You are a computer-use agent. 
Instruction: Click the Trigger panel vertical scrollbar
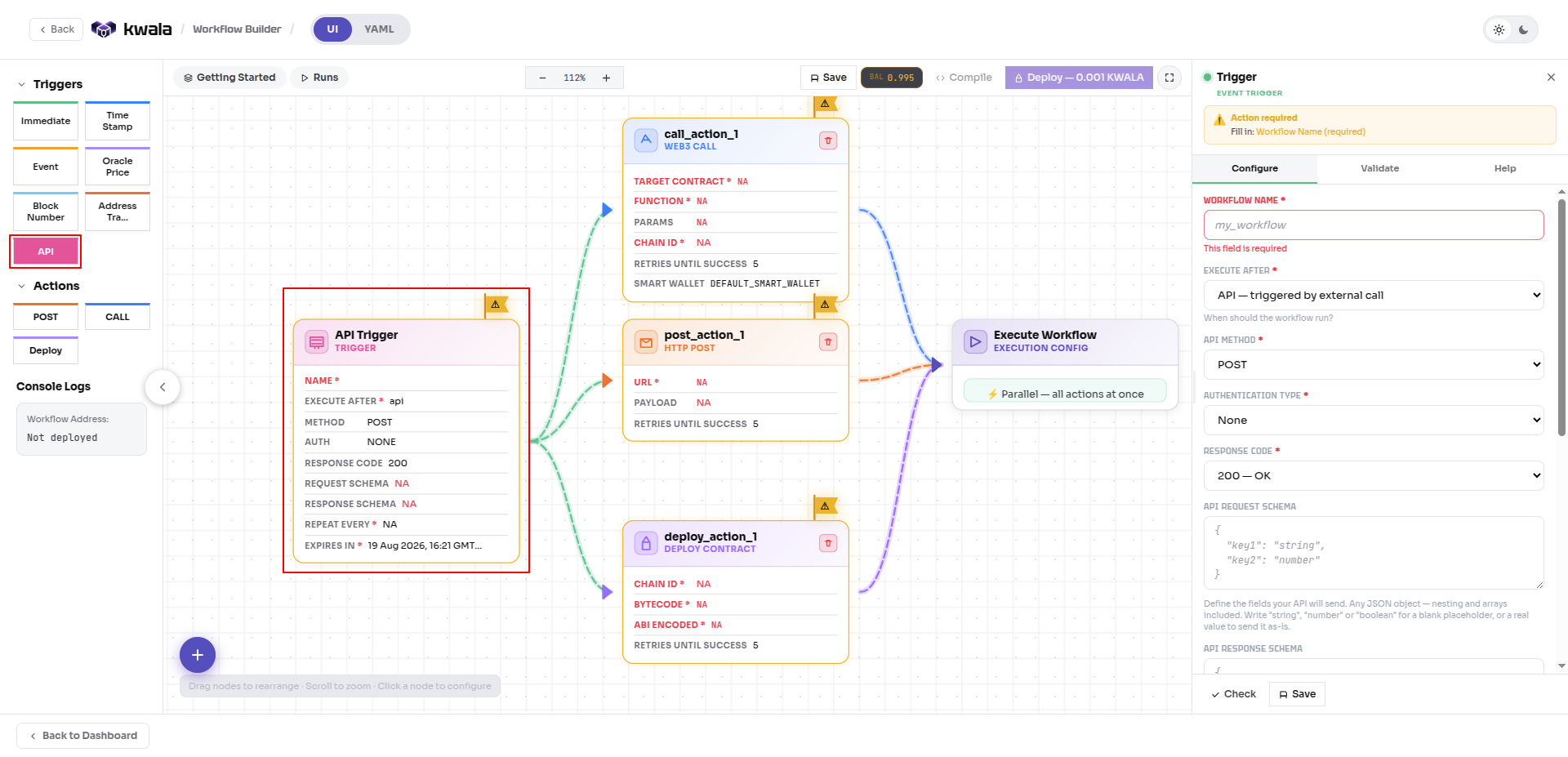click(1561, 318)
